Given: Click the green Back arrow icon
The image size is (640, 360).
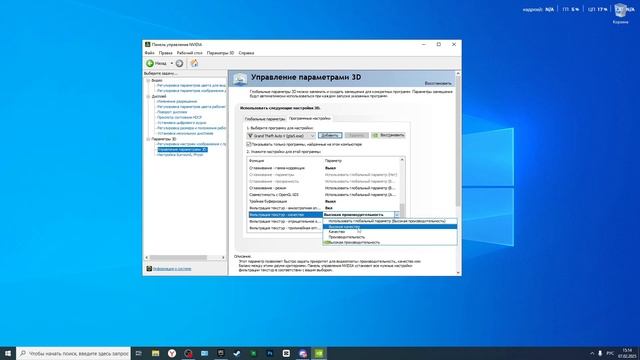Looking at the screenshot, I should point(150,63).
